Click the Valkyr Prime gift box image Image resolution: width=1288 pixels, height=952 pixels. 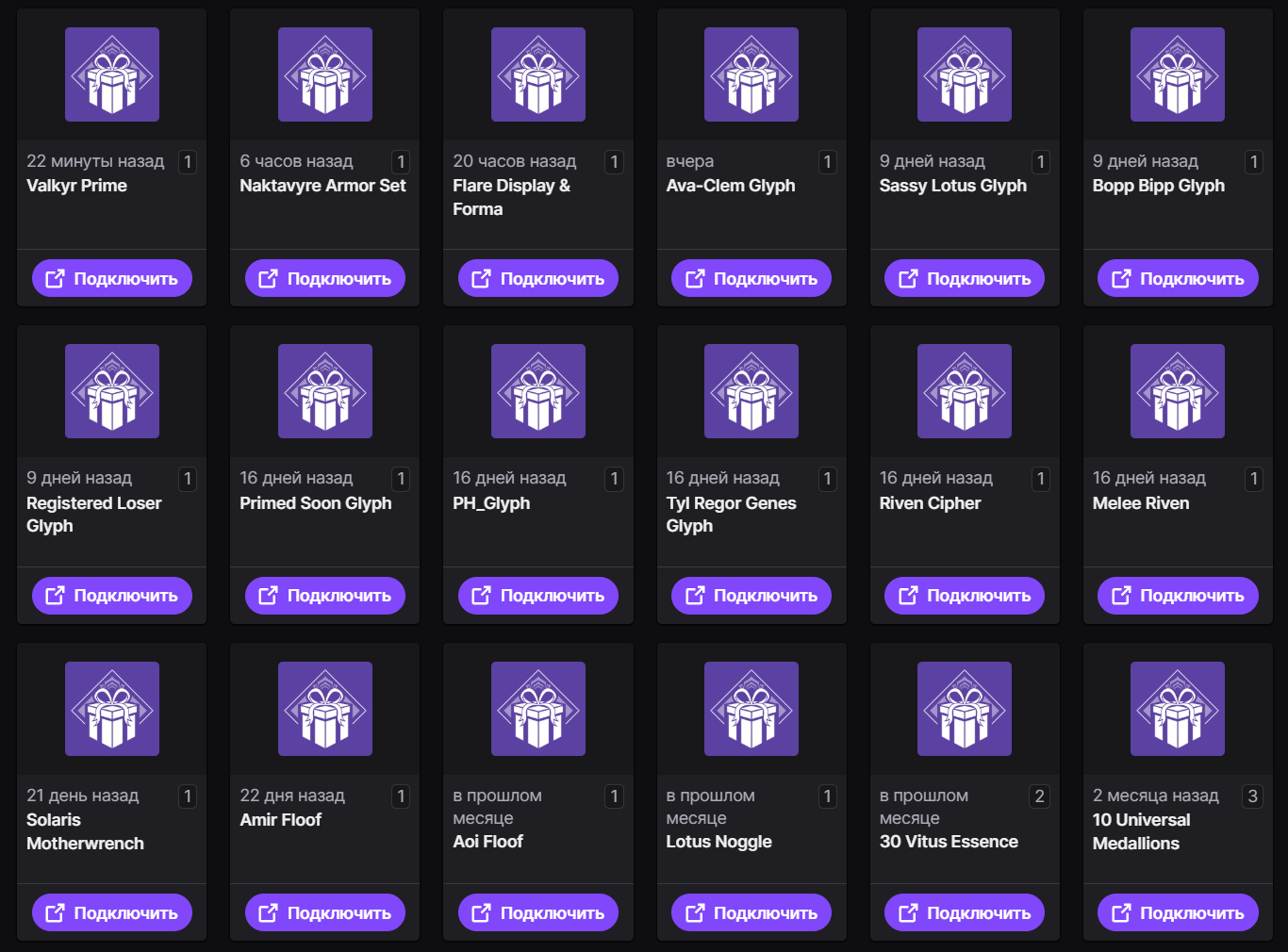(x=112, y=74)
